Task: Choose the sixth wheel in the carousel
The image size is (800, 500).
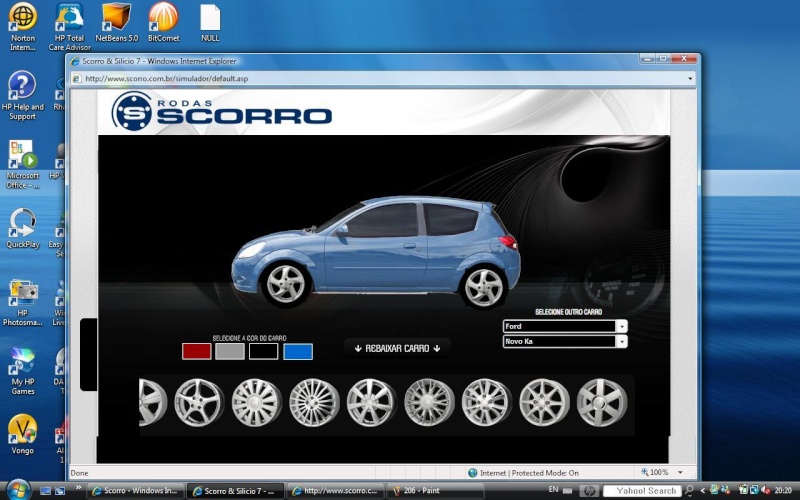Action: tap(429, 403)
